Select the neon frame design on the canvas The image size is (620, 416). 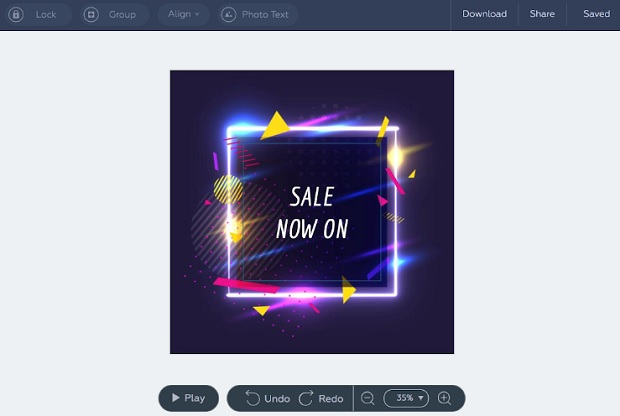tap(312, 212)
